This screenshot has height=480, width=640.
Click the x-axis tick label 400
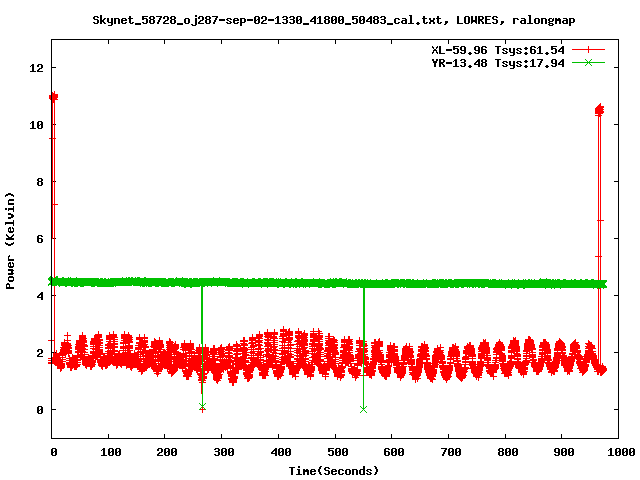coord(280,452)
